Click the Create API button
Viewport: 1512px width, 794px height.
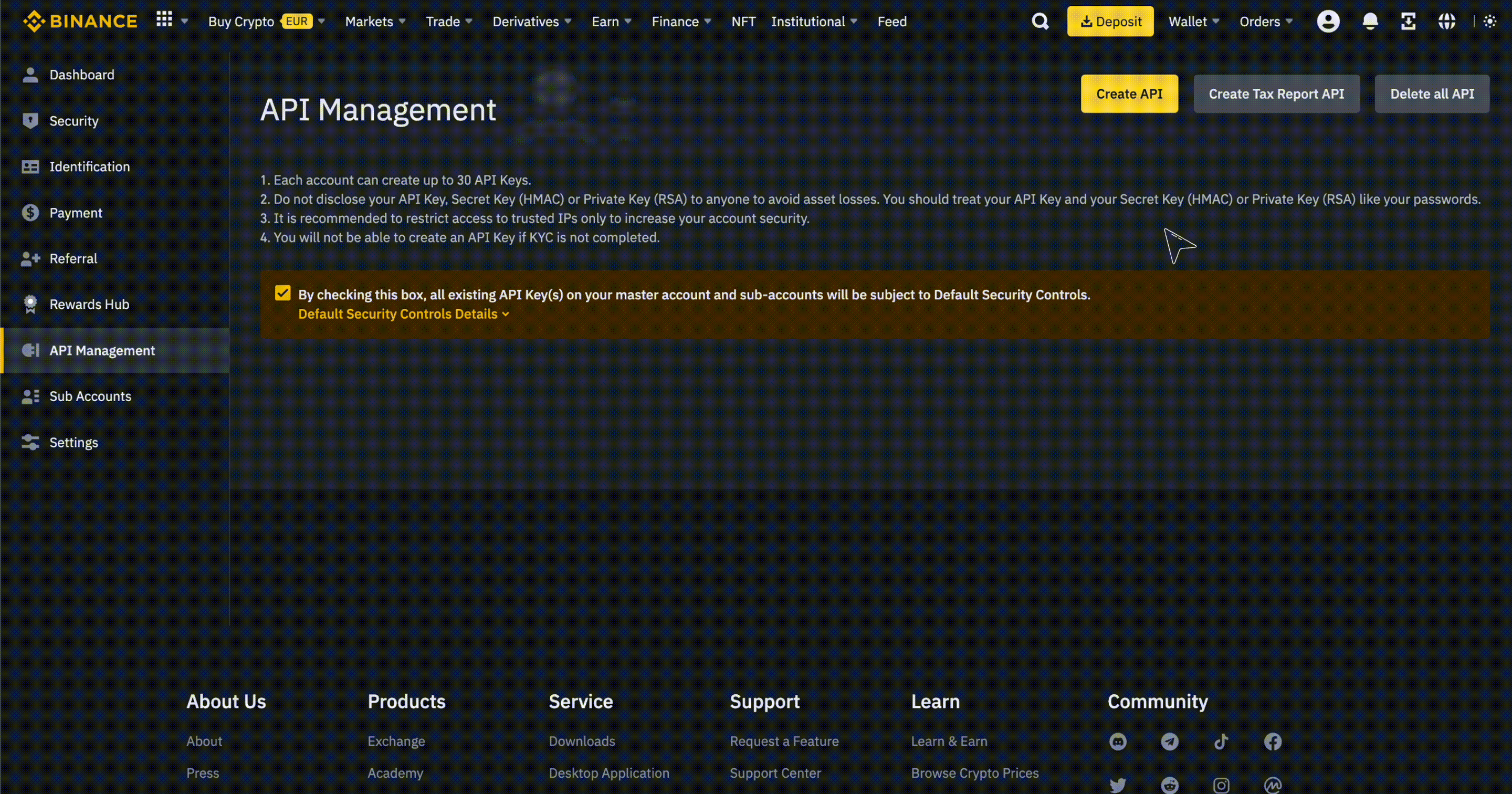click(1129, 93)
